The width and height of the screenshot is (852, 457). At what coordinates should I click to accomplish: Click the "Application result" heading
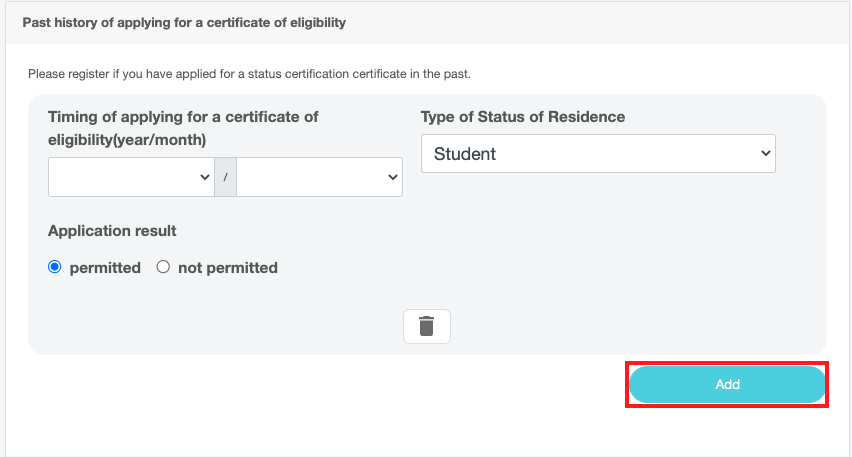[x=112, y=231]
